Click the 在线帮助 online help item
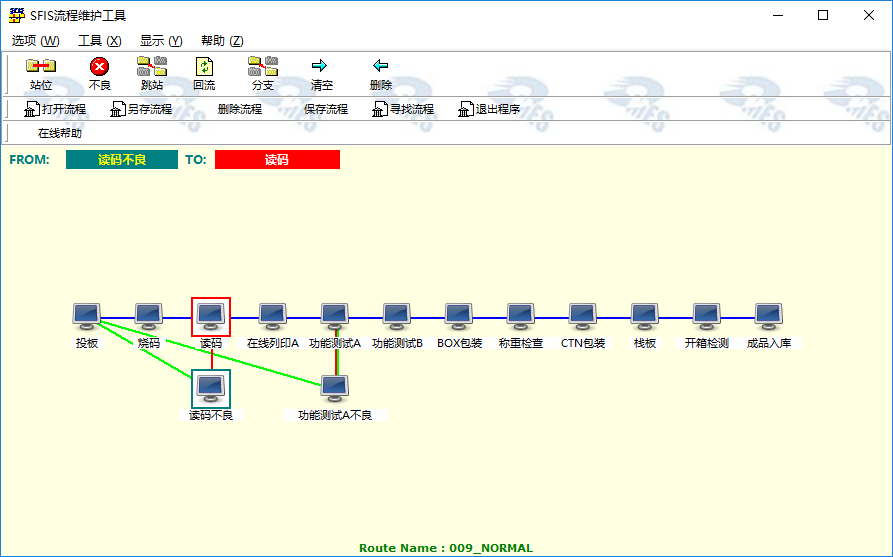This screenshot has height=557, width=893. pos(60,133)
